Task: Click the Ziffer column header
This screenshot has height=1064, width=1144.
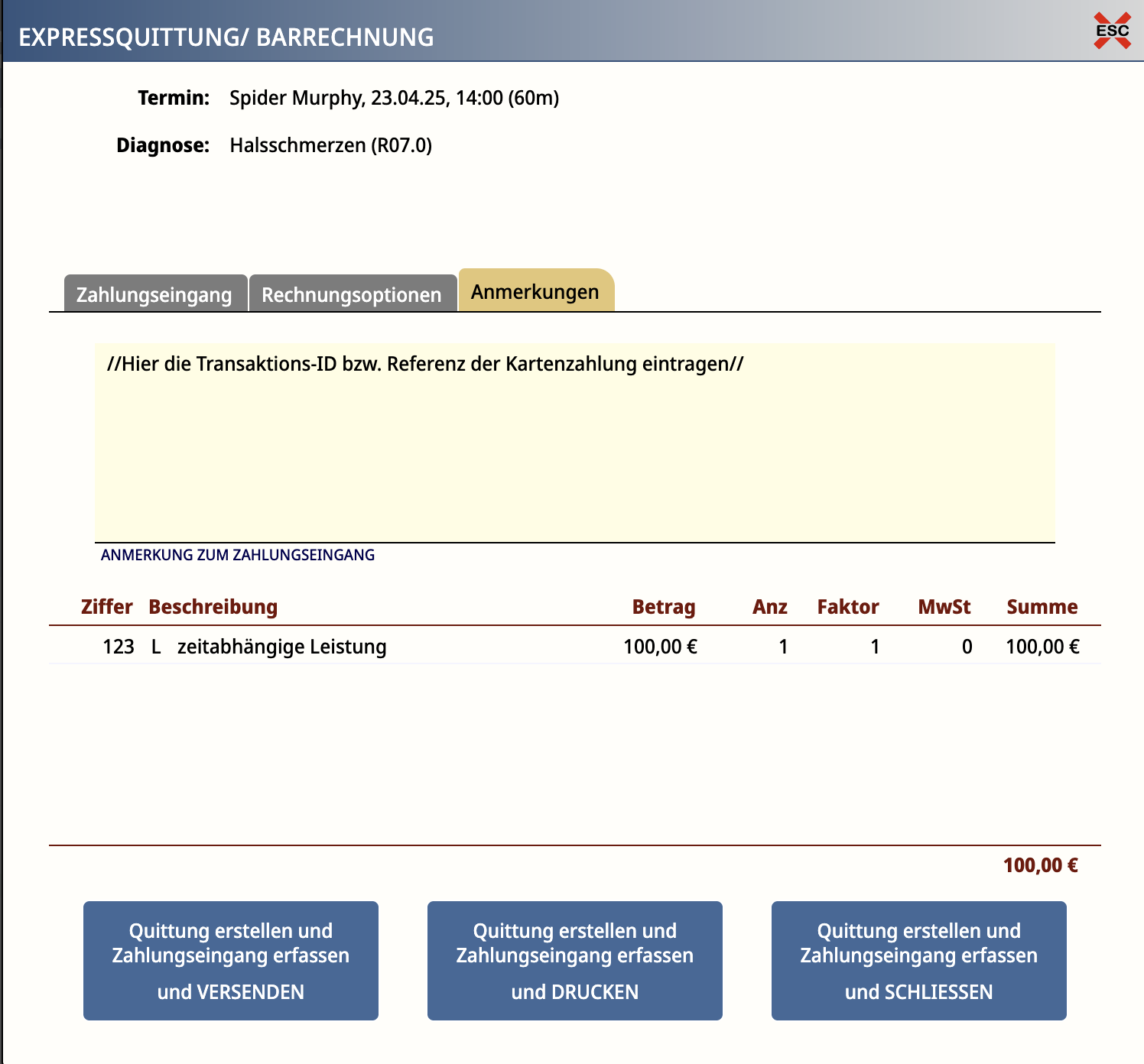Action: [x=107, y=607]
